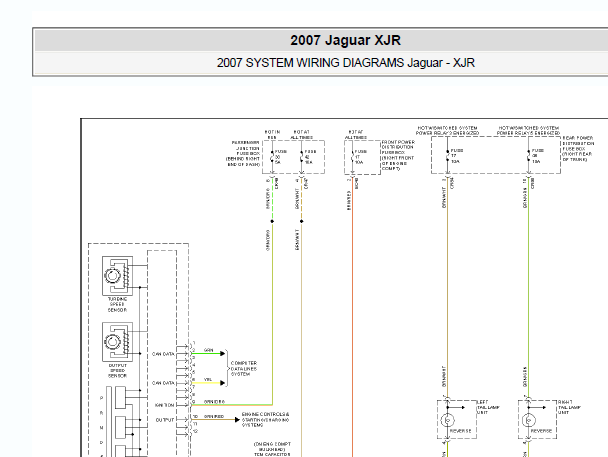Click the "HOT W/SWITCHED SYSTEM POWER RELAY 3 ENERGIZED" label
Screen dimensions: 608x457
[x=447, y=130]
